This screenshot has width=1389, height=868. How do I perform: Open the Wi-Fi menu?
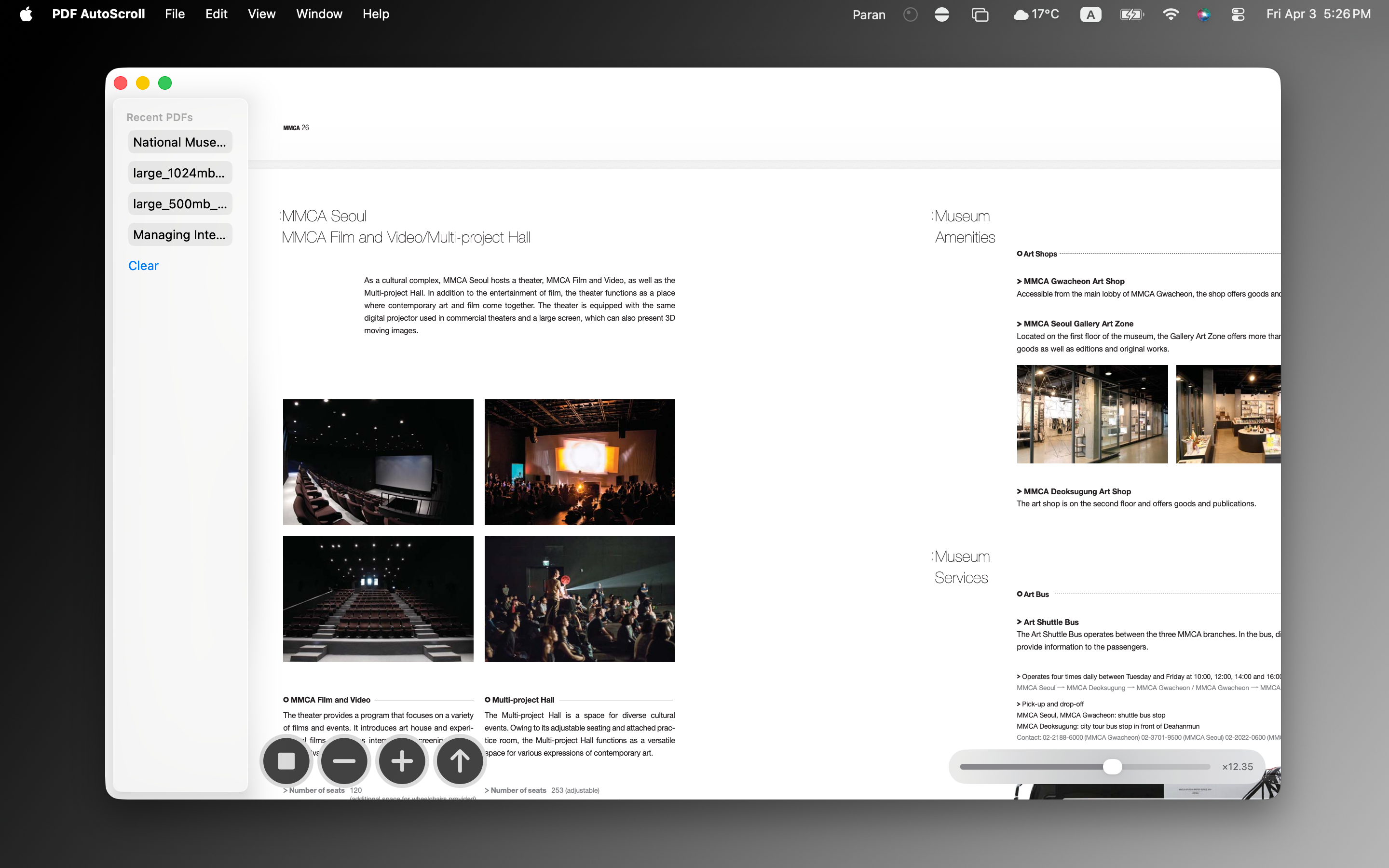point(1171,14)
